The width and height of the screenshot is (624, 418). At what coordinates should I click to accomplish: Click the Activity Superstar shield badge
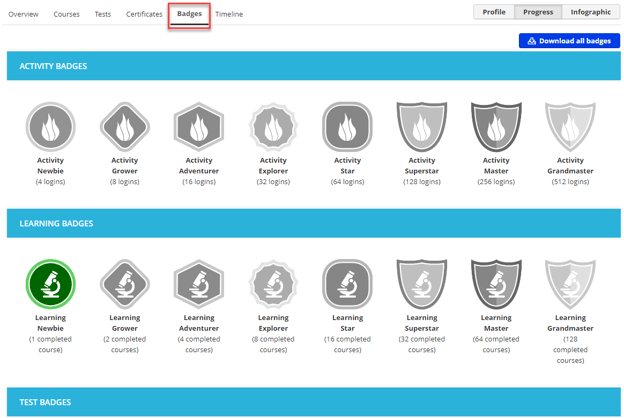click(x=422, y=127)
